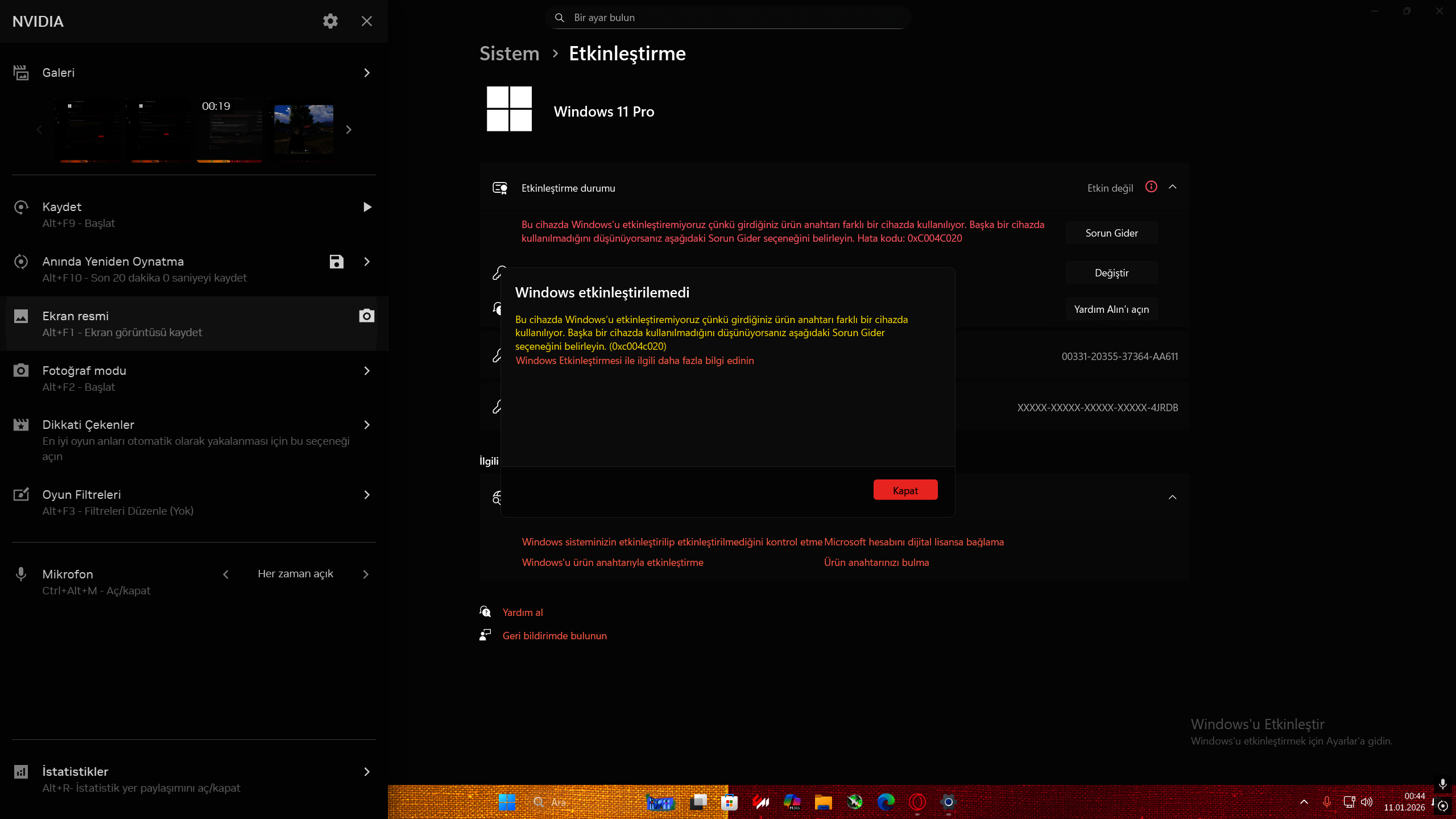Expand Anında Yeniden Oynatma options
This screenshot has height=819, width=1456.
367,262
